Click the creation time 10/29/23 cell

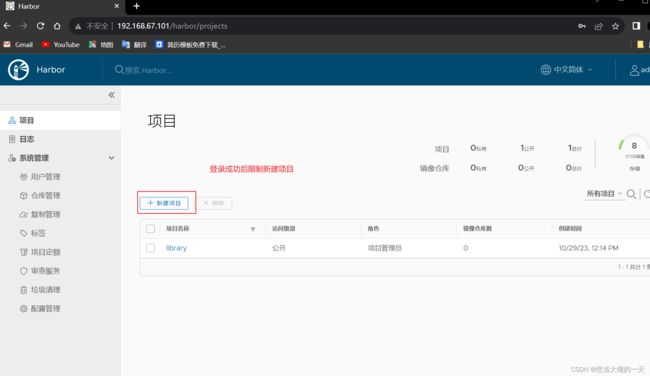588,248
